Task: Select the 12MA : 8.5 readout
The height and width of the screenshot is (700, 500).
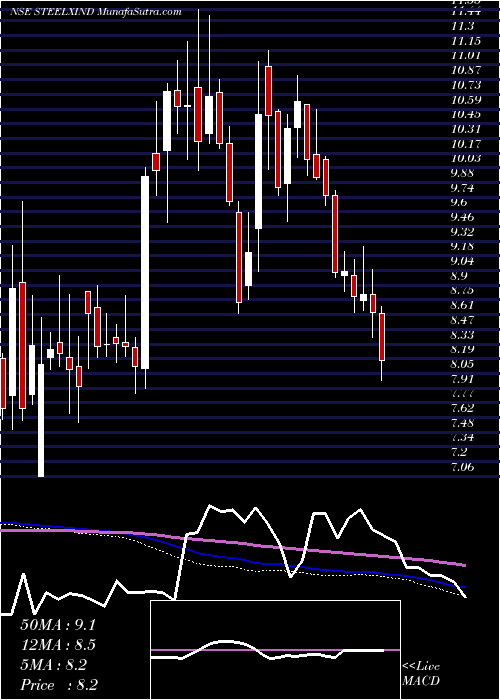Action: 58,645
